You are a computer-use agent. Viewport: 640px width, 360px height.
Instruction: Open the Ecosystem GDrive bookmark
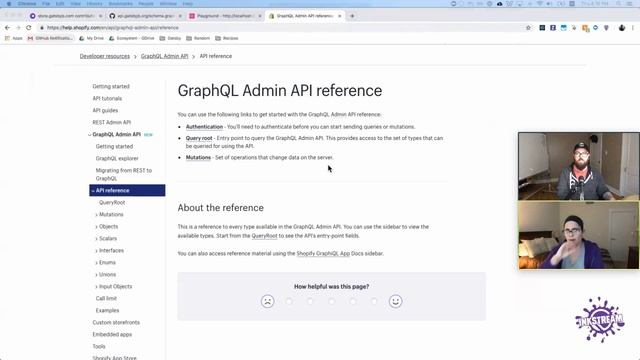(131, 38)
